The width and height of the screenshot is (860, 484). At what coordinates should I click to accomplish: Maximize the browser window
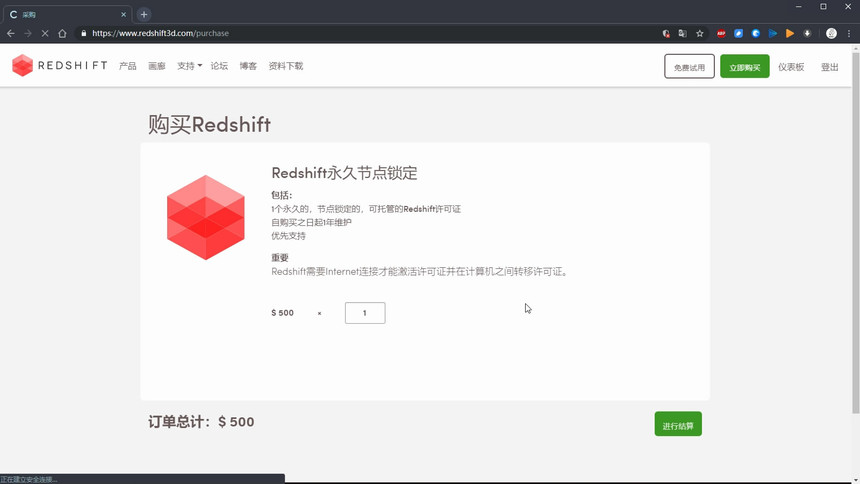pos(823,7)
